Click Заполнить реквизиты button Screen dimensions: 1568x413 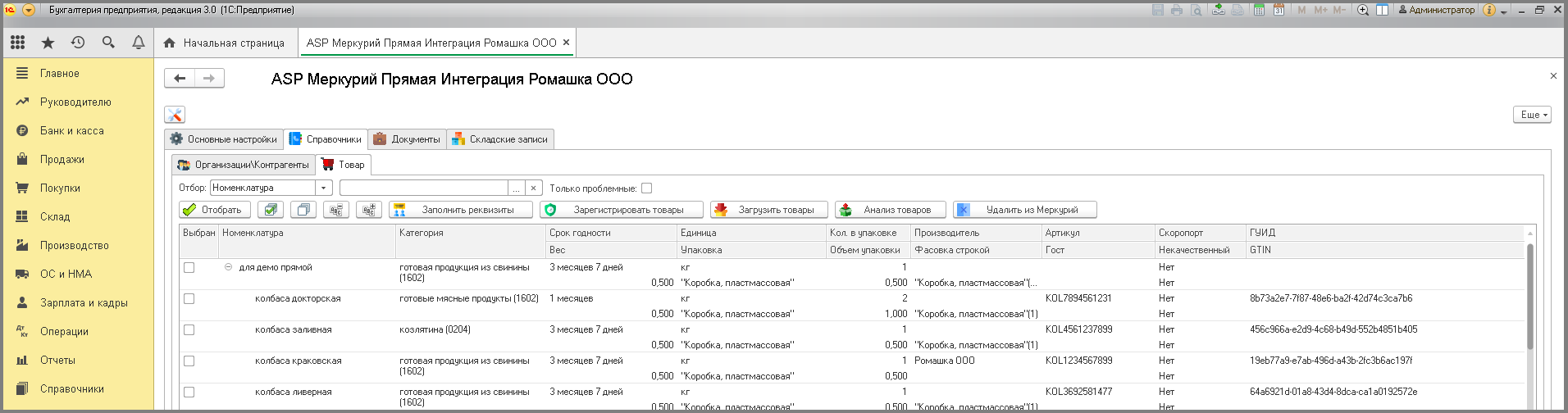(x=460, y=210)
